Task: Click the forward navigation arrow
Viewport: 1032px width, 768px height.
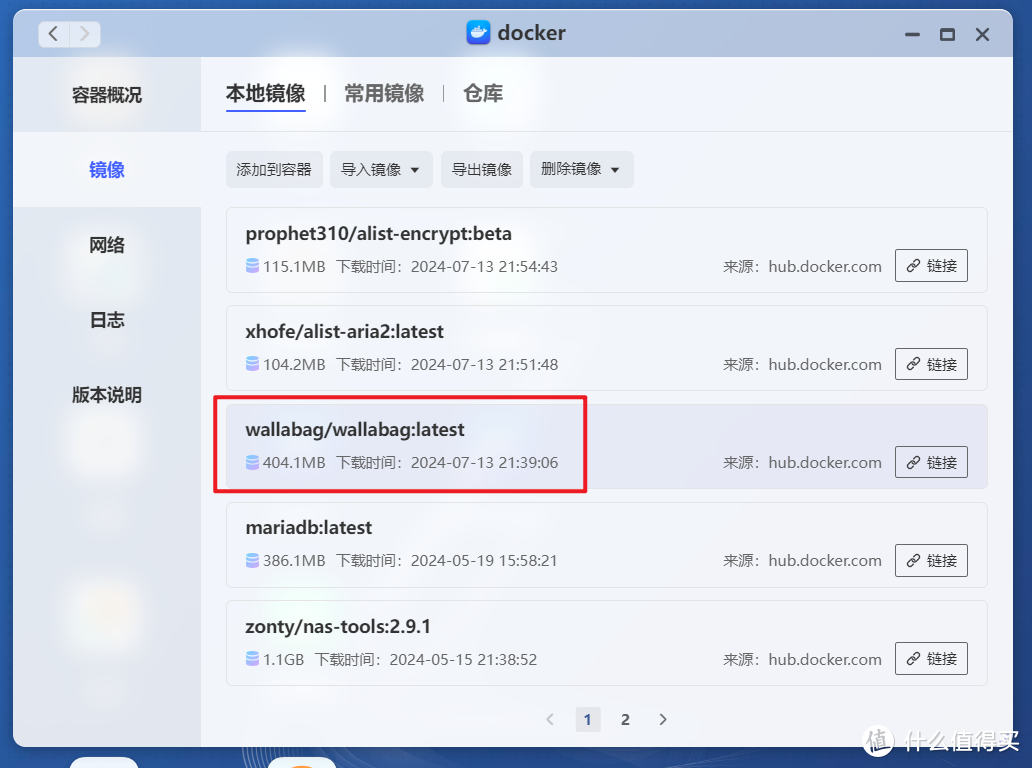Action: click(x=85, y=33)
